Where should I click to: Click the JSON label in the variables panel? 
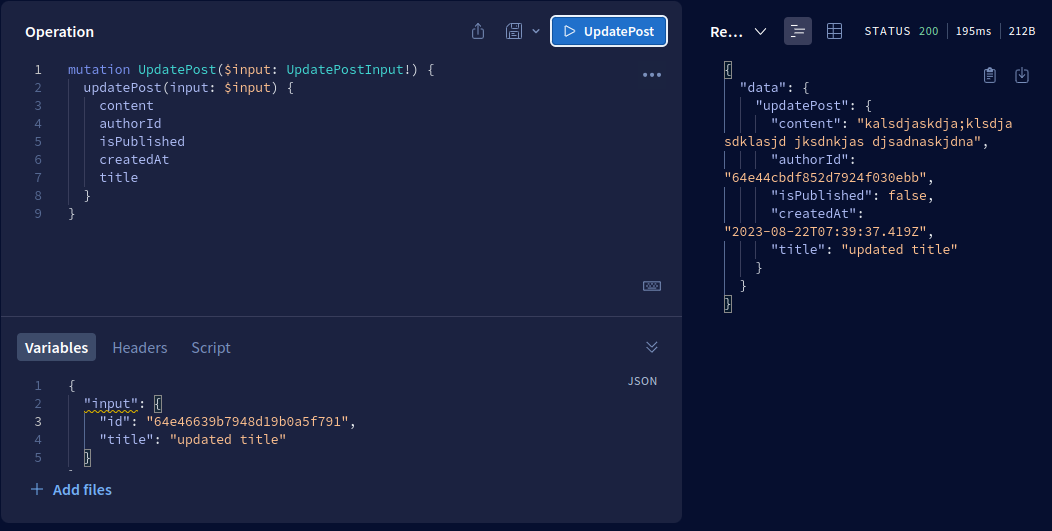(x=642, y=381)
